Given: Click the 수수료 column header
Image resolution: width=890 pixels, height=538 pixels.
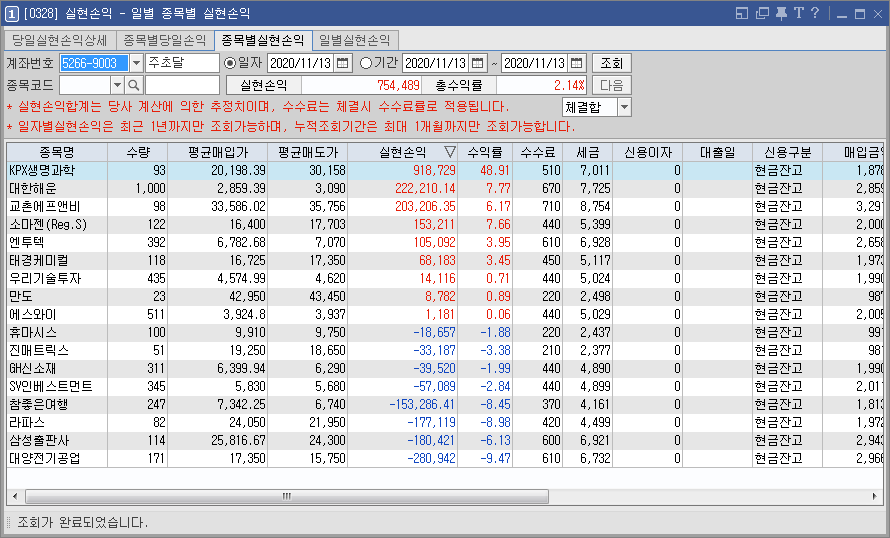Looking at the screenshot, I should point(538,152).
